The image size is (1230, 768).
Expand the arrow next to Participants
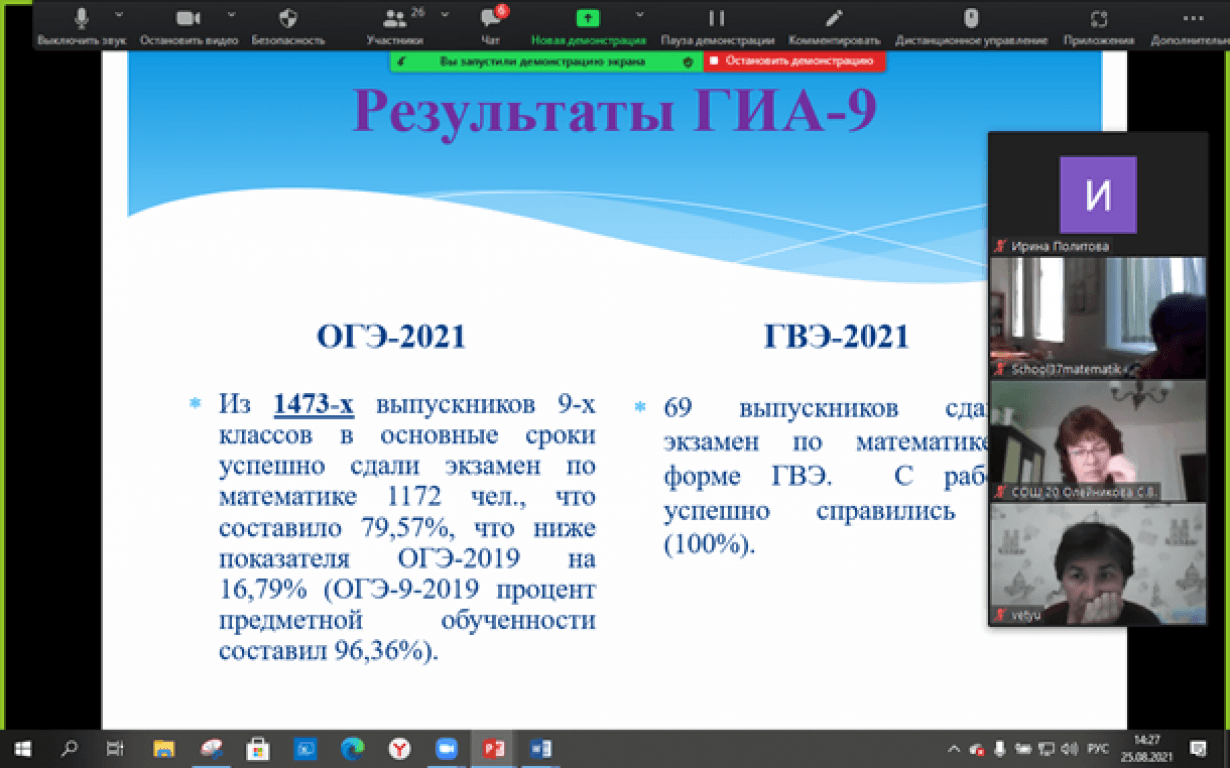coord(444,15)
